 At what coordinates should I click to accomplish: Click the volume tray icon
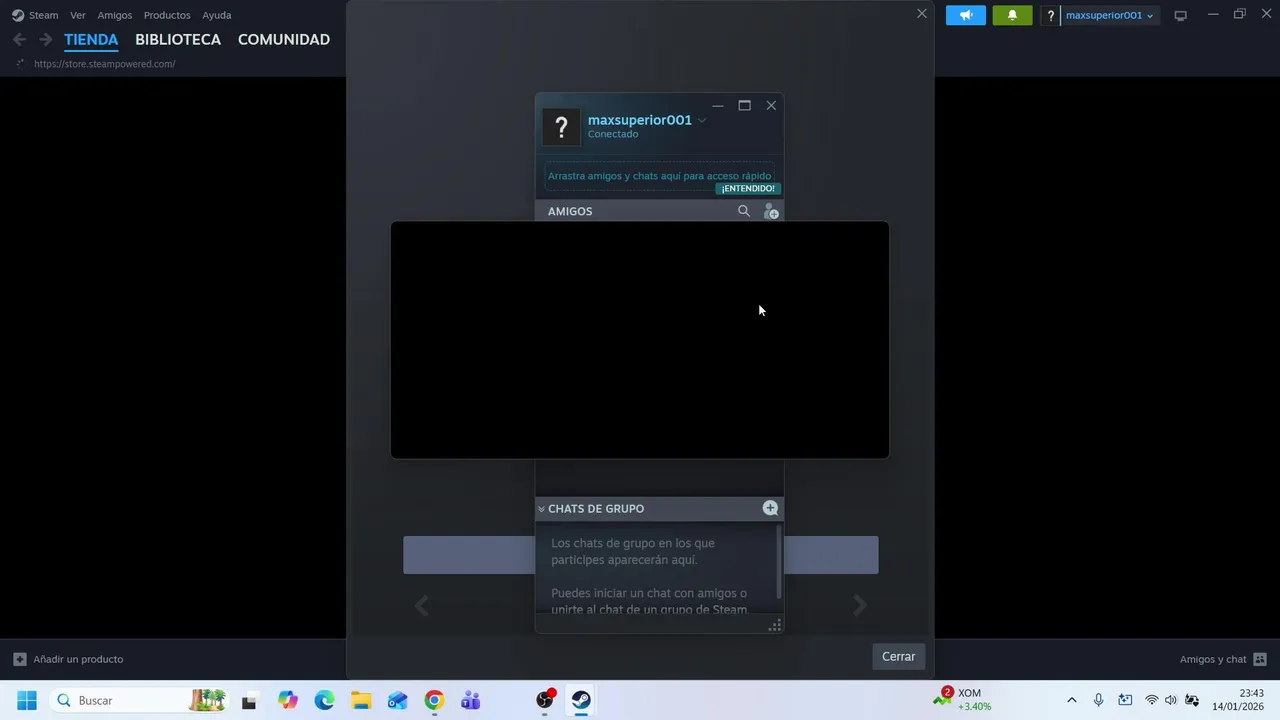click(x=1171, y=700)
